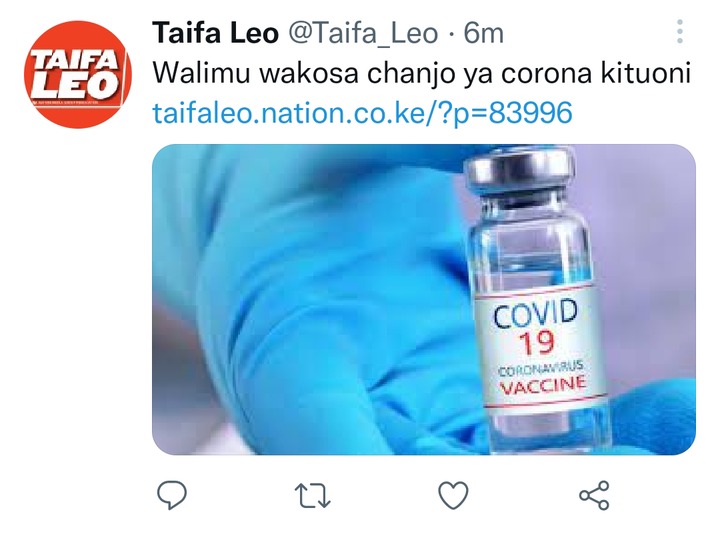Open the 6m timestamp permalink
This screenshot has height=534, width=720.
tap(484, 33)
